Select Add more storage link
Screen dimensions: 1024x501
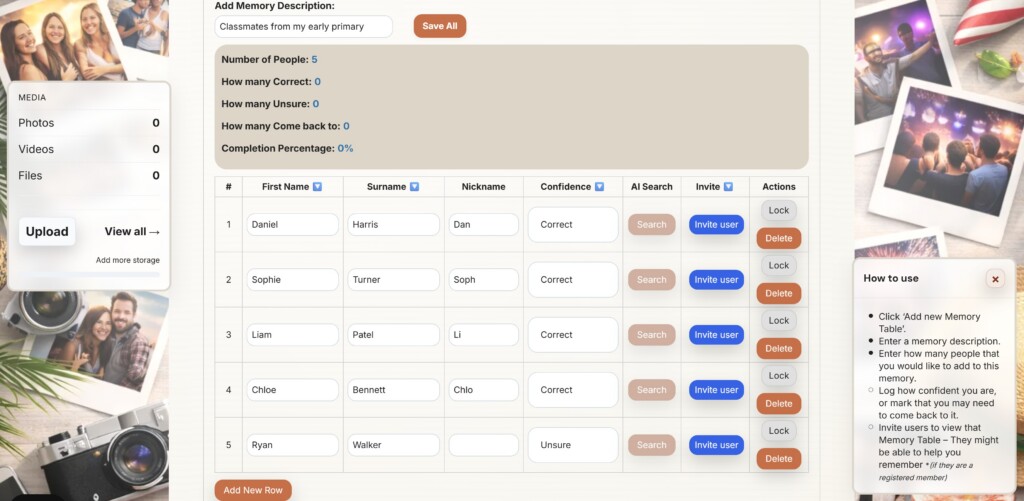[x=127, y=260]
